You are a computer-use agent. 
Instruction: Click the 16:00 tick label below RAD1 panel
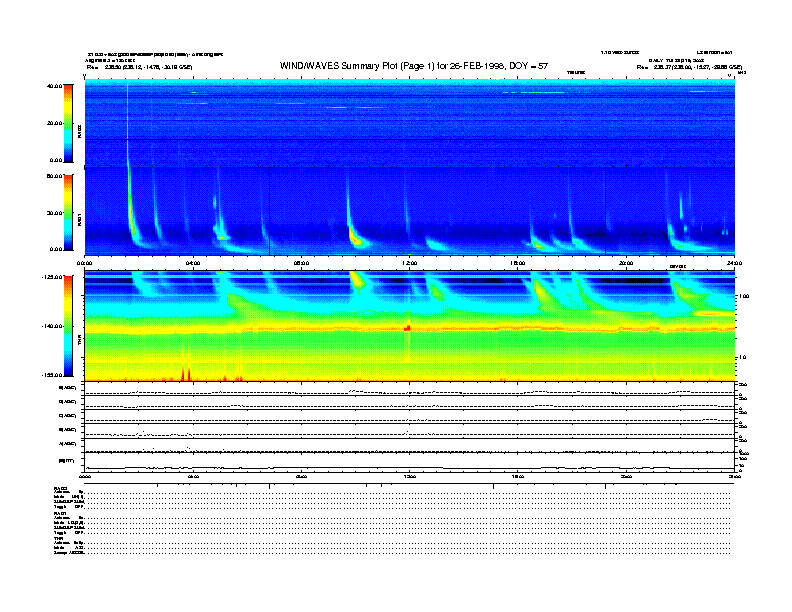pyautogui.click(x=518, y=263)
